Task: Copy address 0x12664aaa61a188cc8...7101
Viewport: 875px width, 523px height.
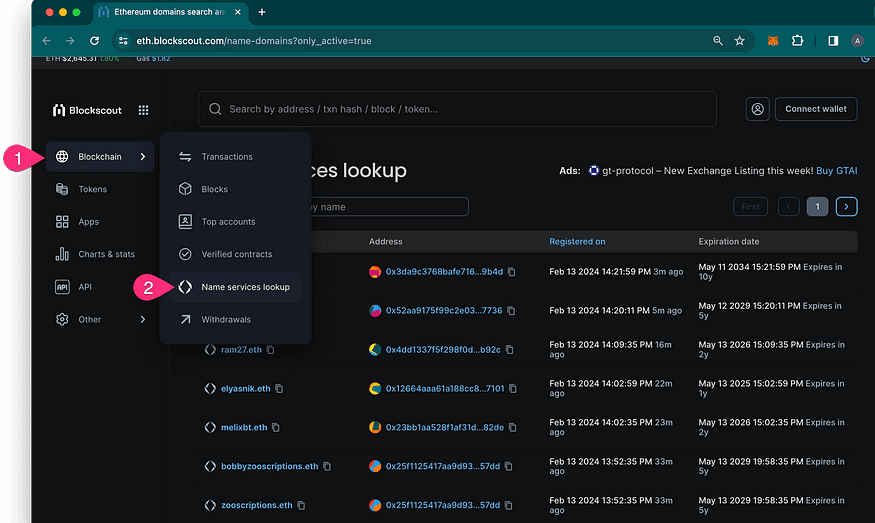Action: [x=512, y=388]
